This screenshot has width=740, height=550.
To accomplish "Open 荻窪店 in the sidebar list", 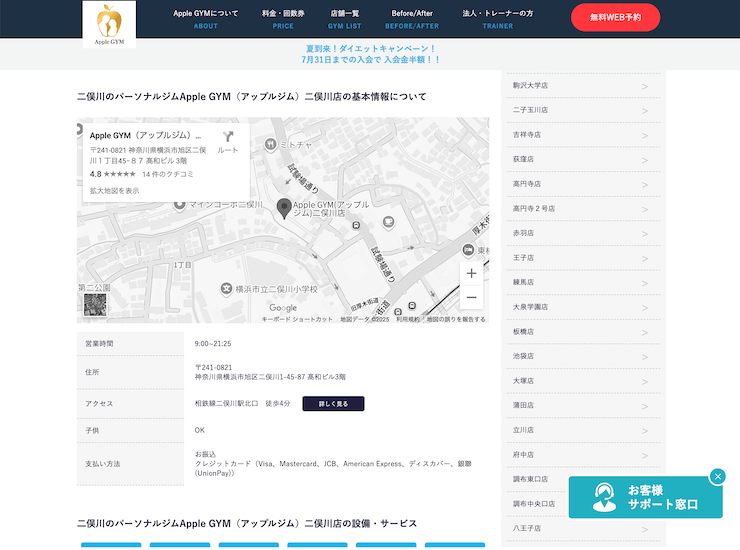I will point(583,159).
